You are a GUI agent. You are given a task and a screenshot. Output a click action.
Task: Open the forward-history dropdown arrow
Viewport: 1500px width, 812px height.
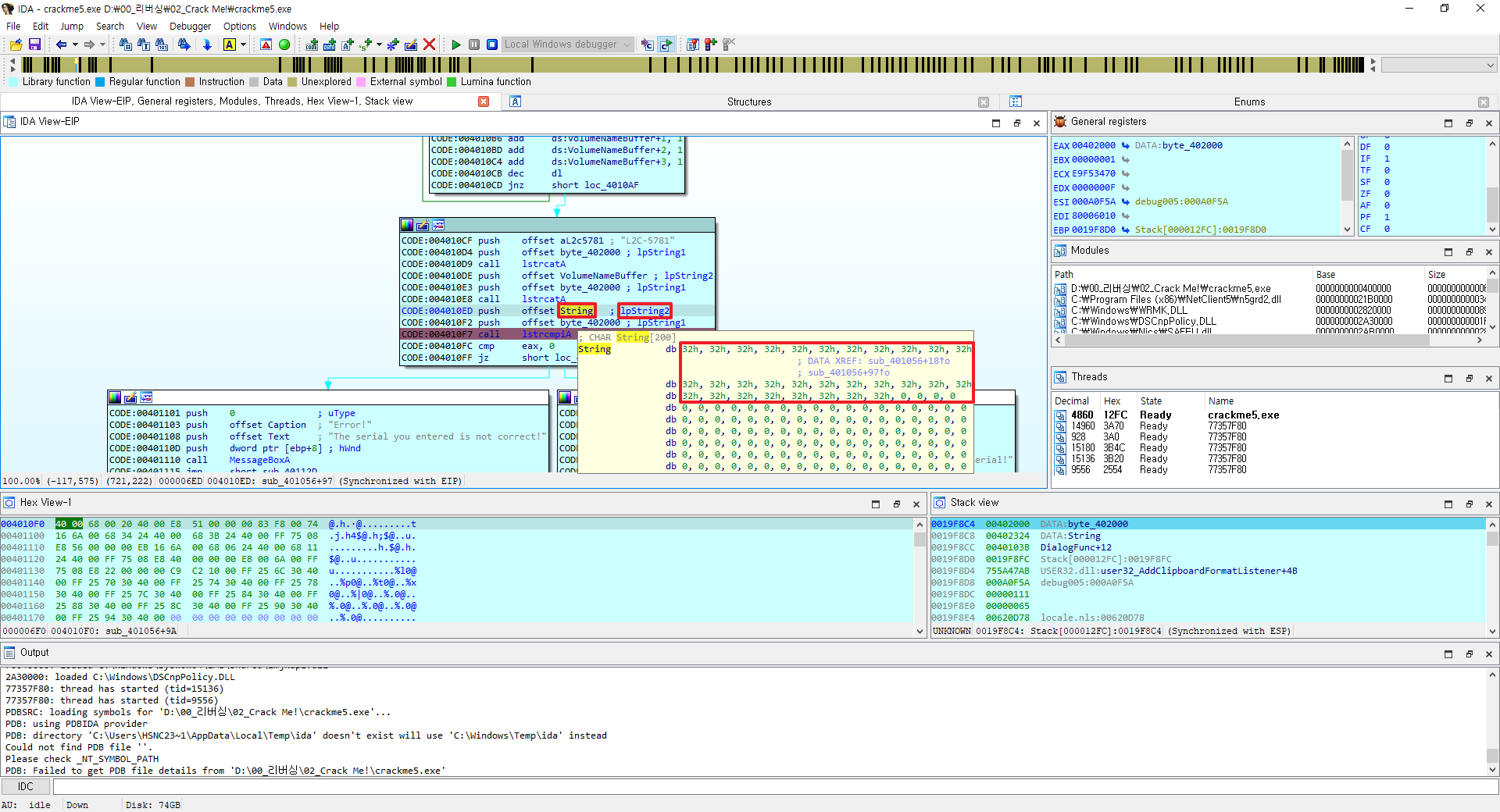102,45
